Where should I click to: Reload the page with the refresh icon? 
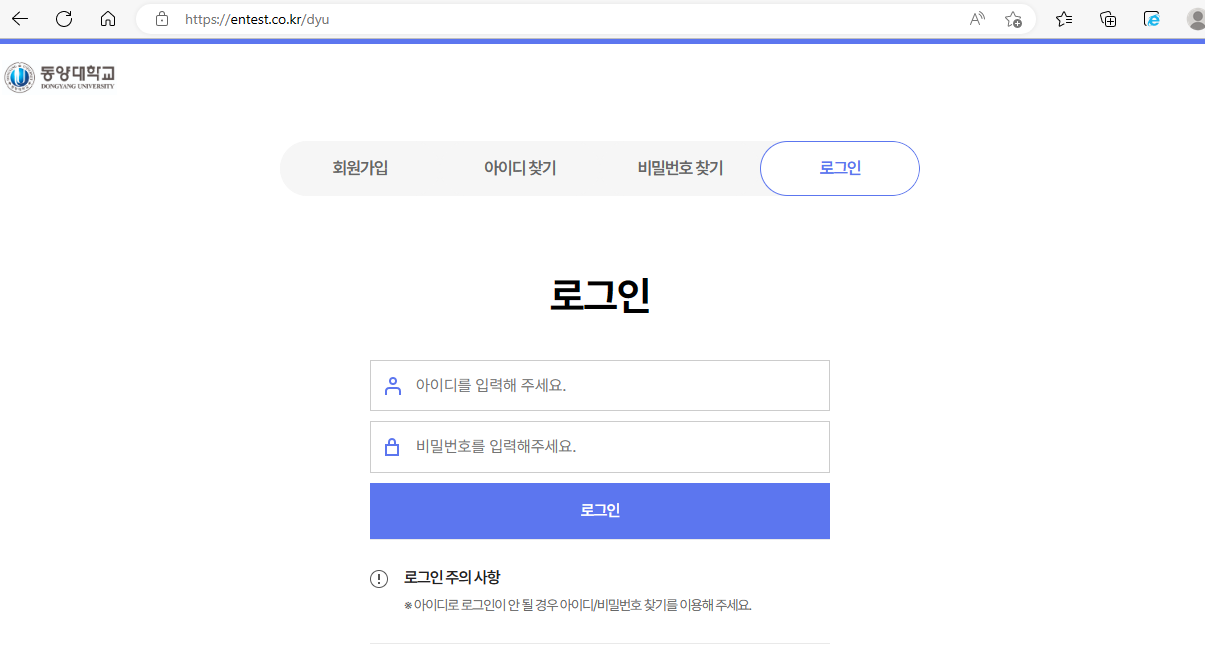tap(64, 19)
